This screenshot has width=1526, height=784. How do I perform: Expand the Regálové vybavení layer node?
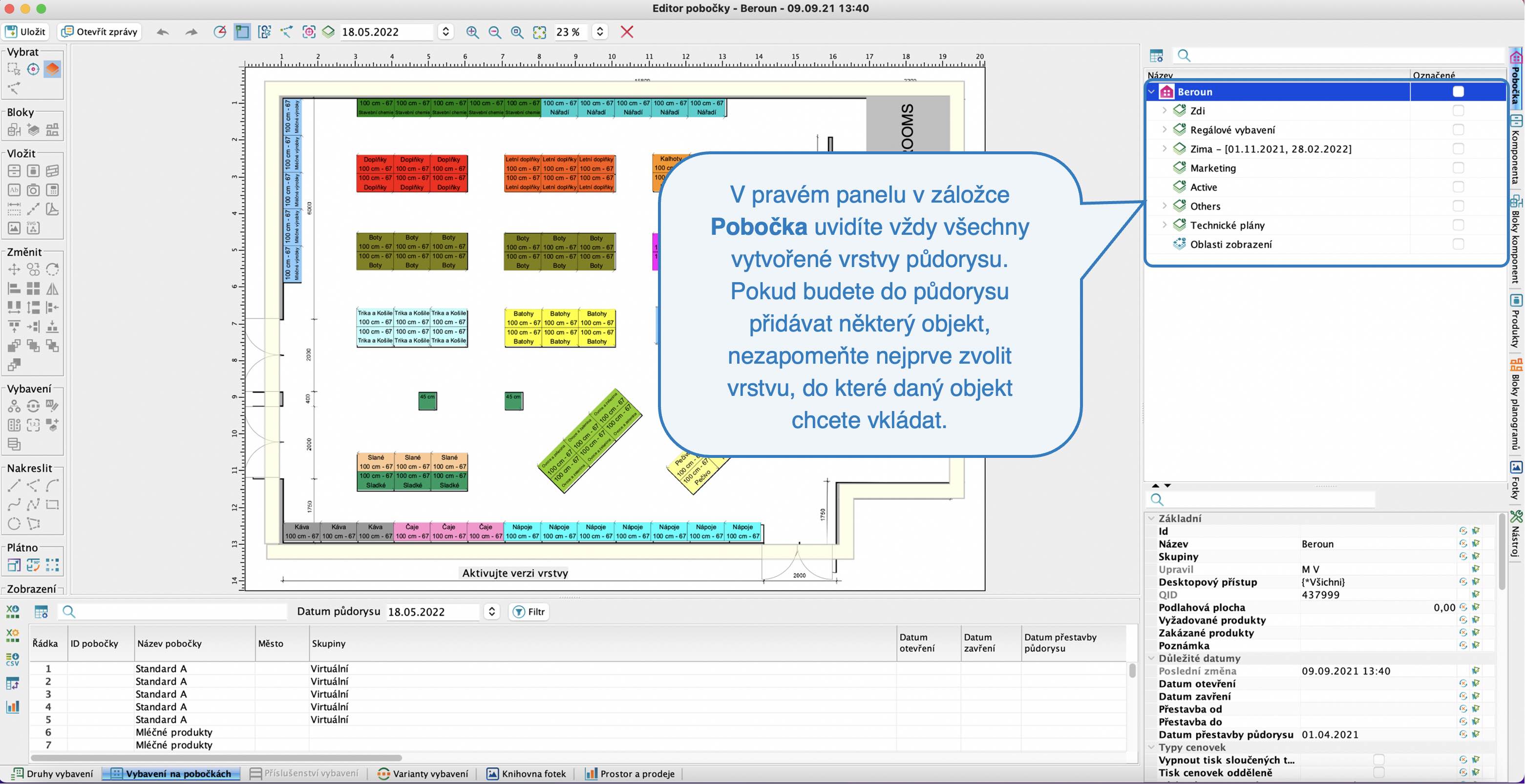pos(1164,130)
